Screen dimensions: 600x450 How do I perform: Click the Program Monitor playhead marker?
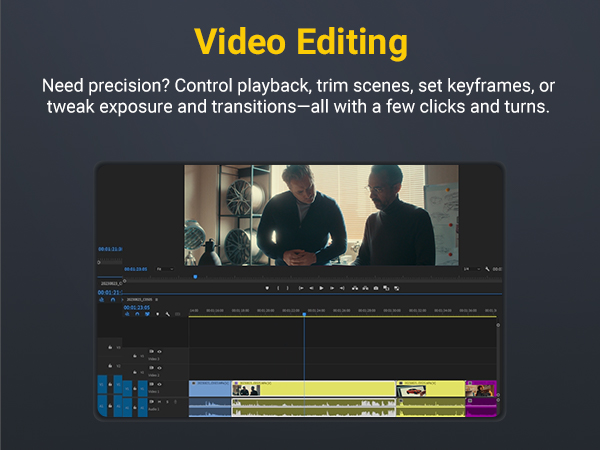tap(195, 276)
